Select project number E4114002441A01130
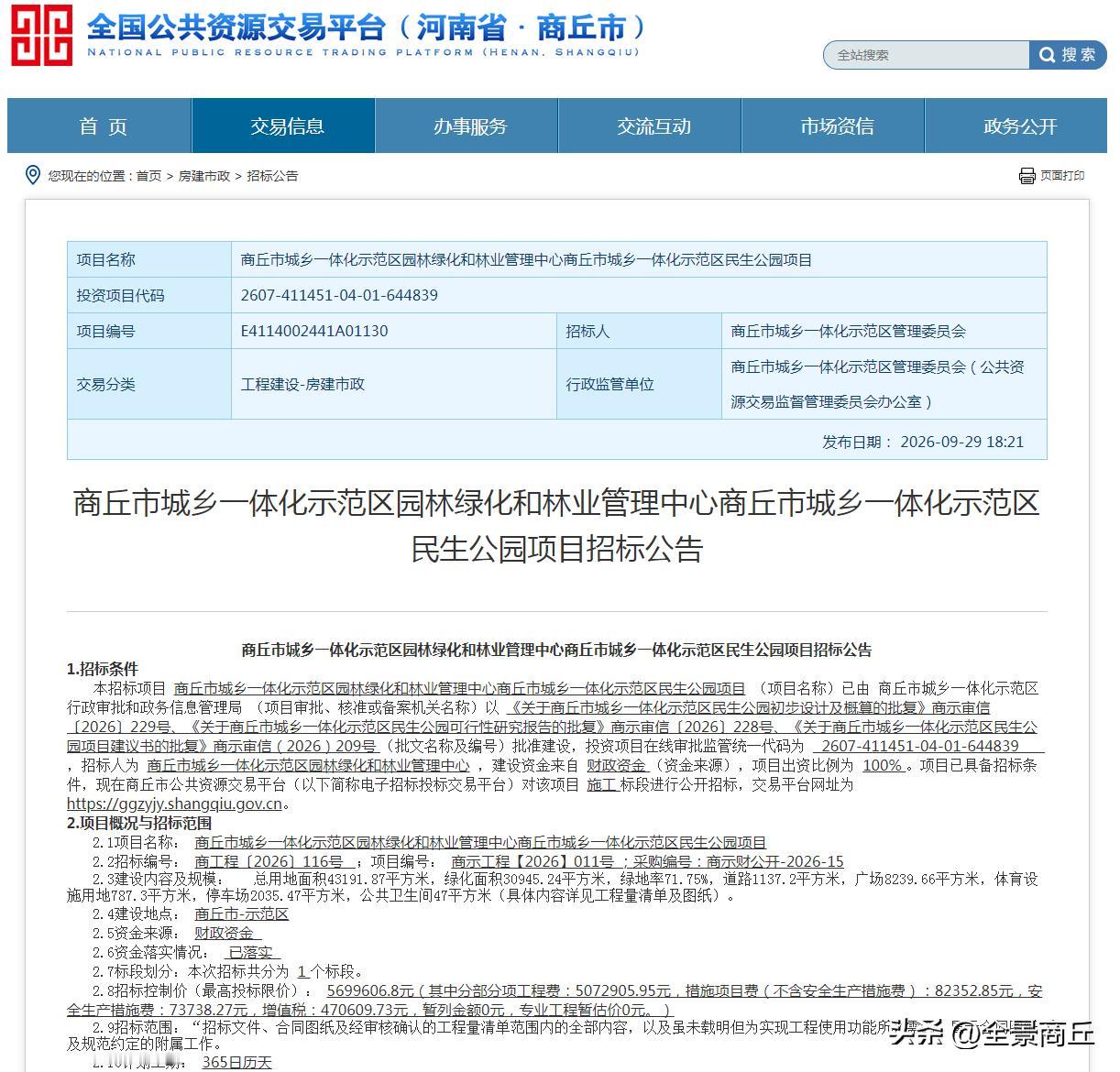The width and height of the screenshot is (1120, 1072). [314, 331]
